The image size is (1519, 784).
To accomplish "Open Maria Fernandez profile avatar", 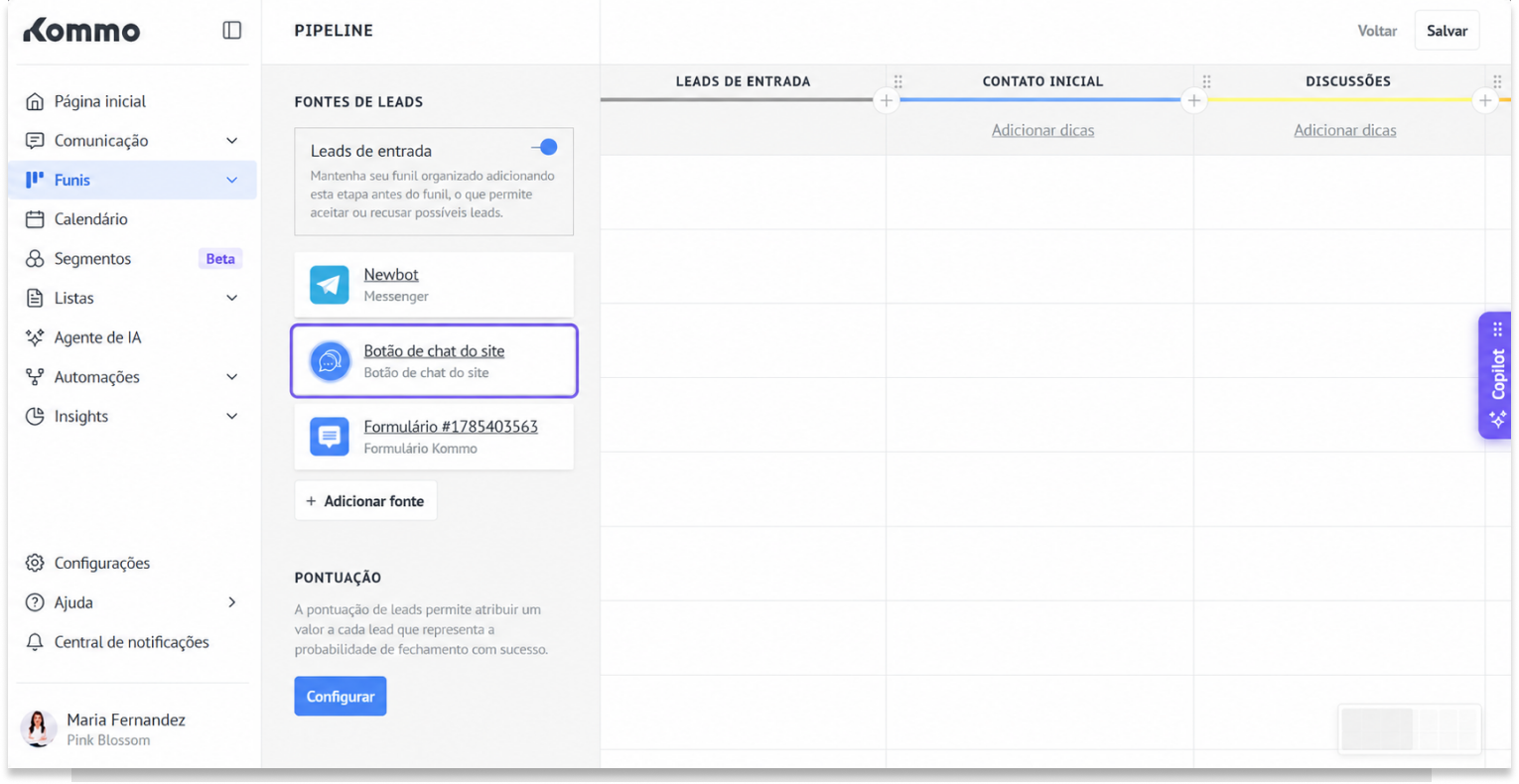I will pos(39,728).
